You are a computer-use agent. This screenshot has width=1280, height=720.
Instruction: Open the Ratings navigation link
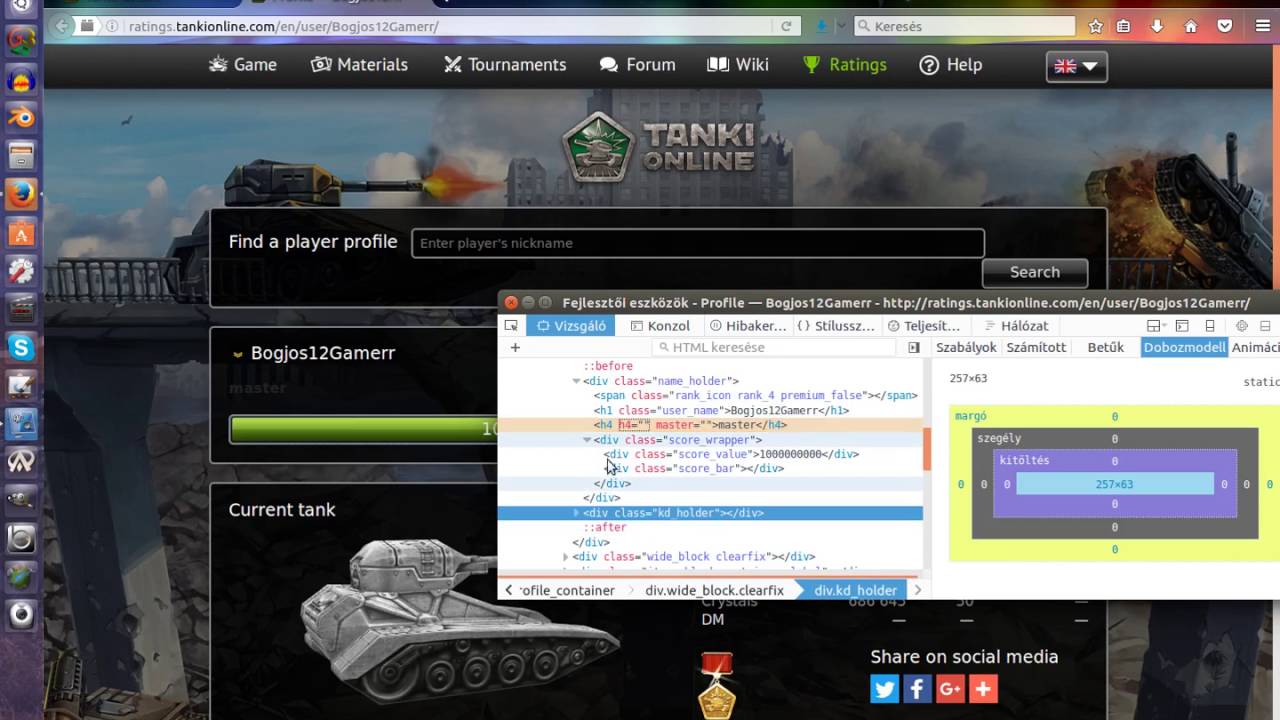(845, 64)
